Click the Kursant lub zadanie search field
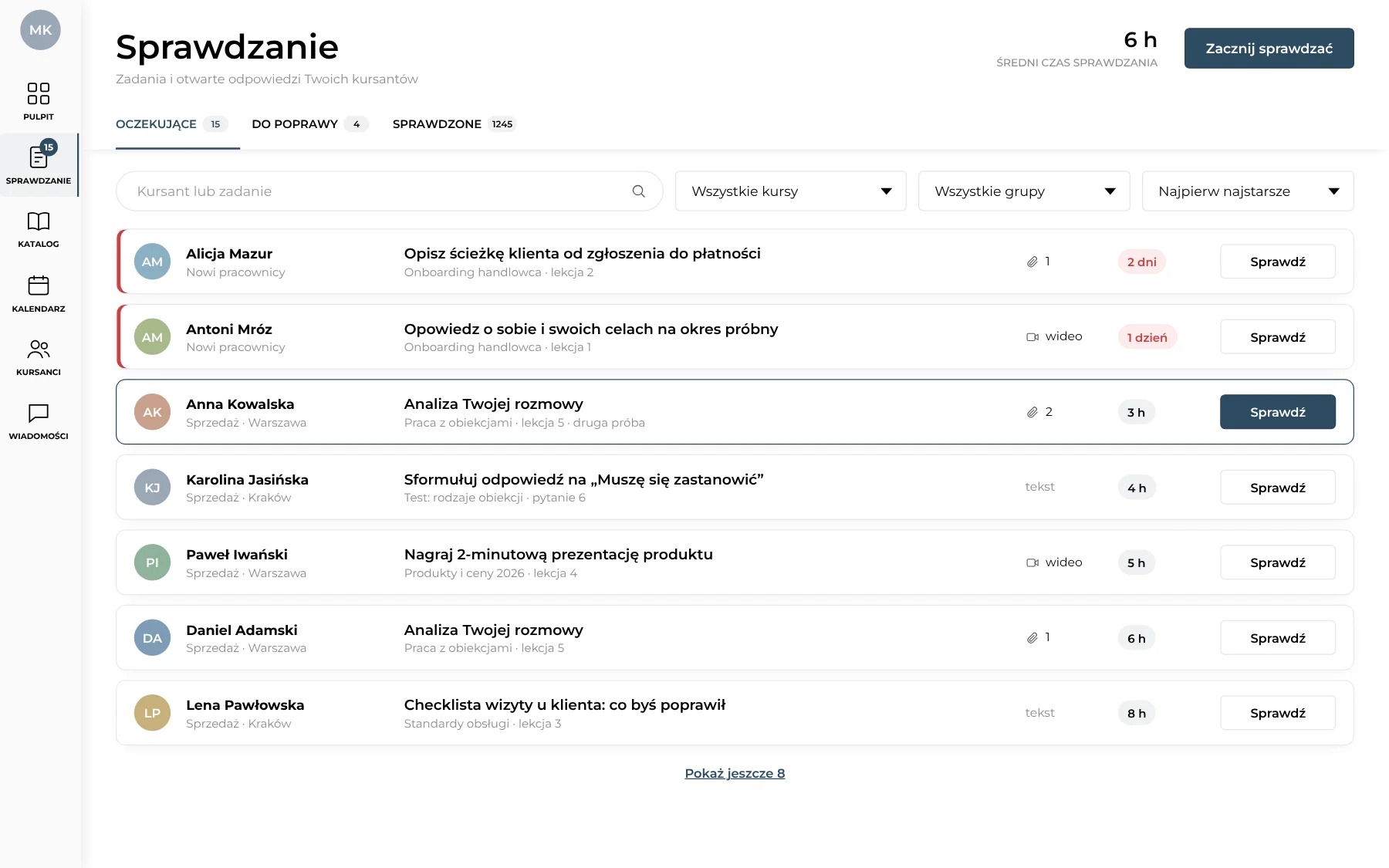The height and width of the screenshot is (868, 1389). click(390, 191)
